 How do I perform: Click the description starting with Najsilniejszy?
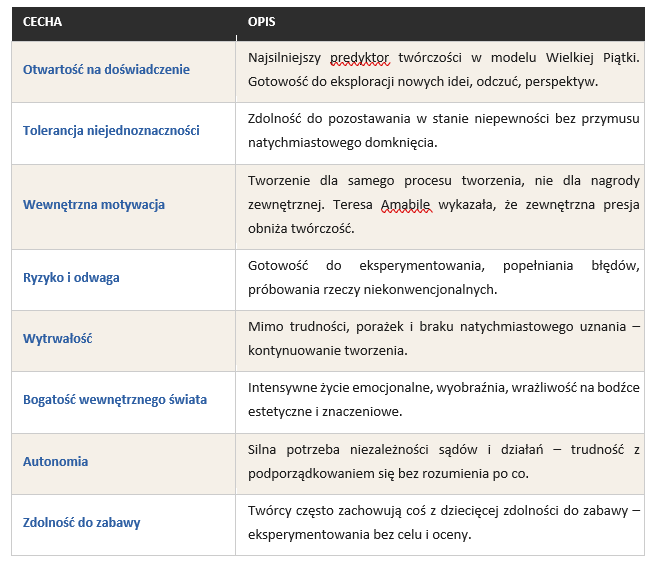click(x=440, y=70)
